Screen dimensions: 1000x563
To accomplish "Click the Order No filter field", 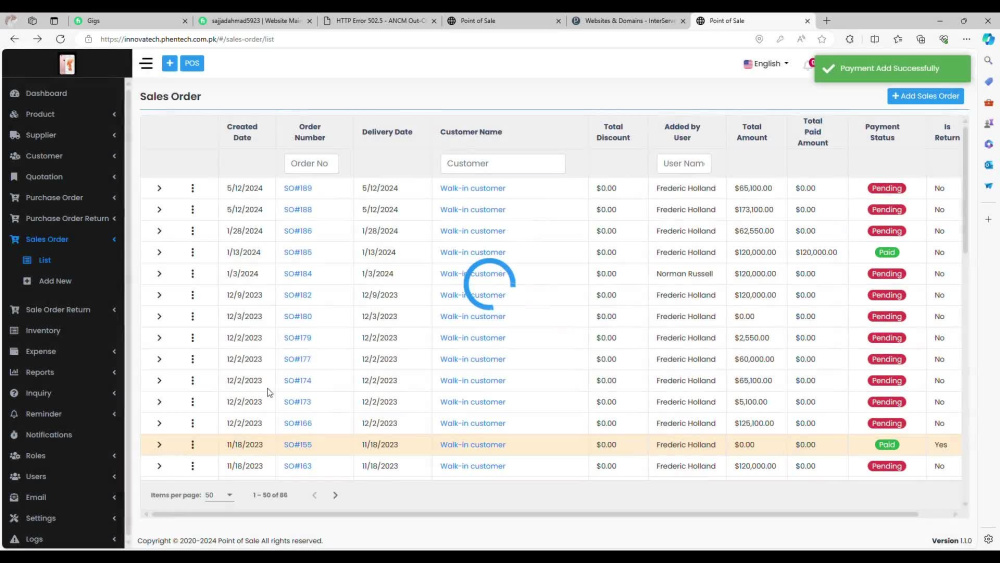I will pos(311,163).
